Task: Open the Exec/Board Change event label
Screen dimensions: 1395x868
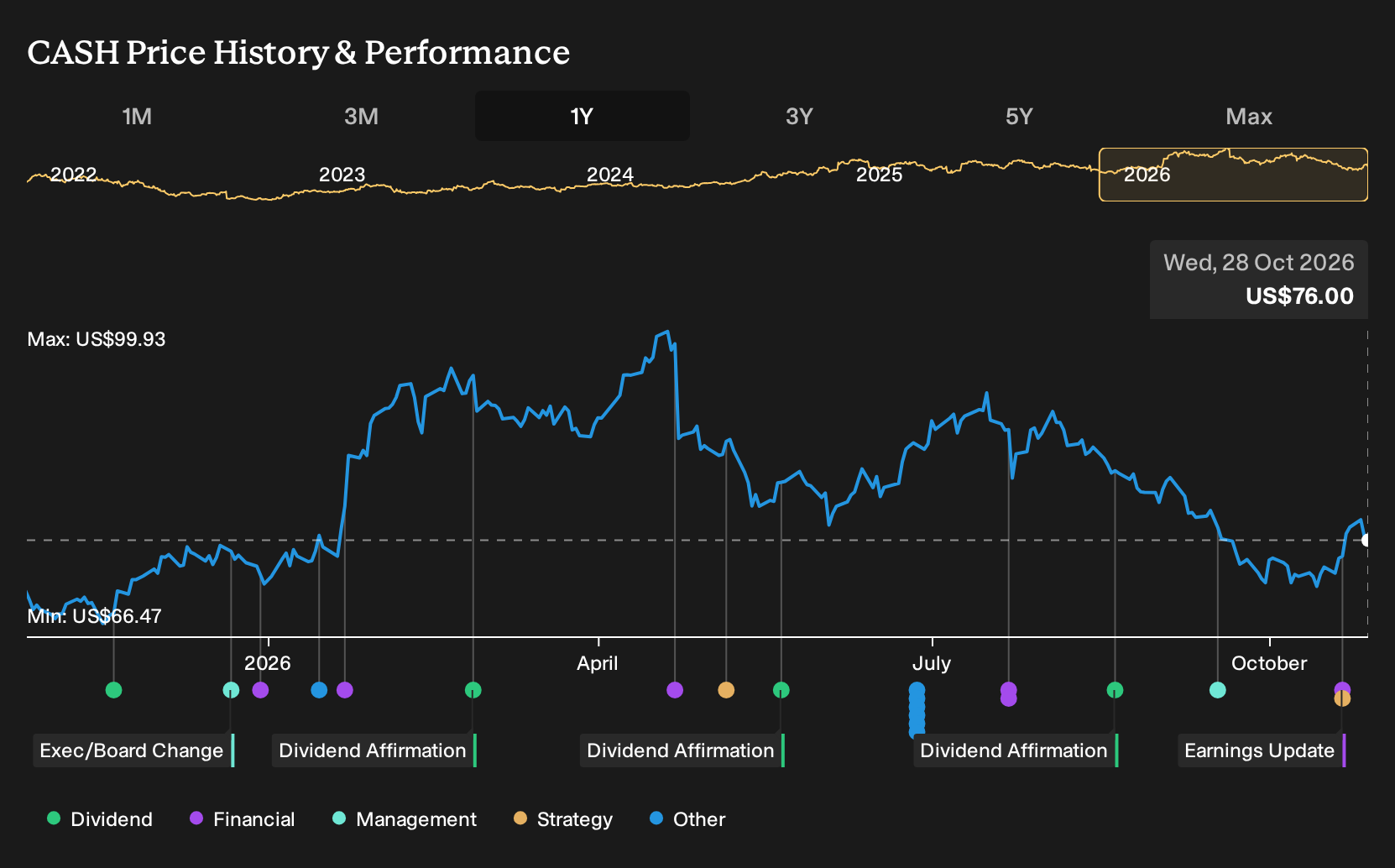Action: 133,750
